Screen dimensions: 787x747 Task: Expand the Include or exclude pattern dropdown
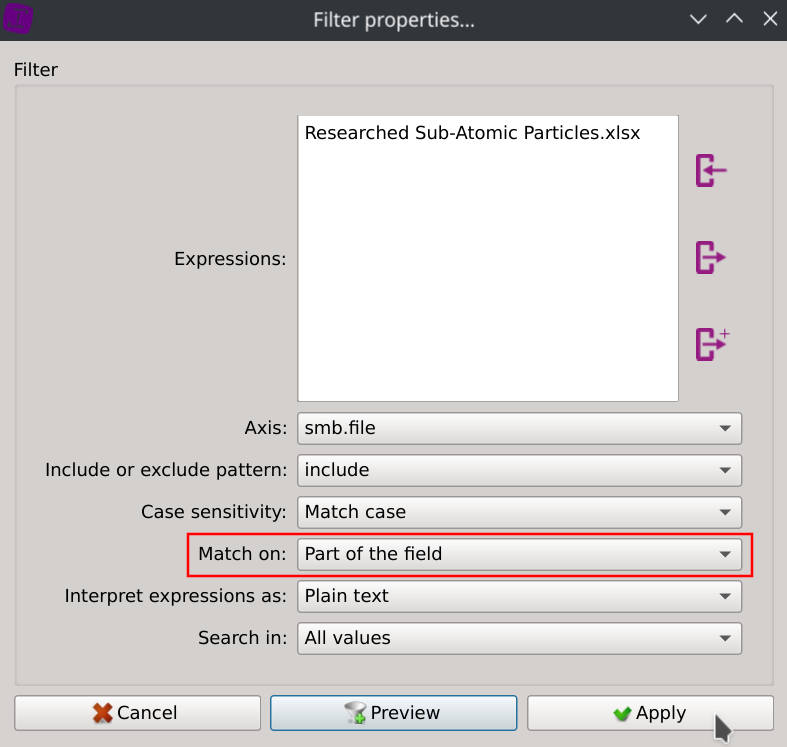pos(519,470)
